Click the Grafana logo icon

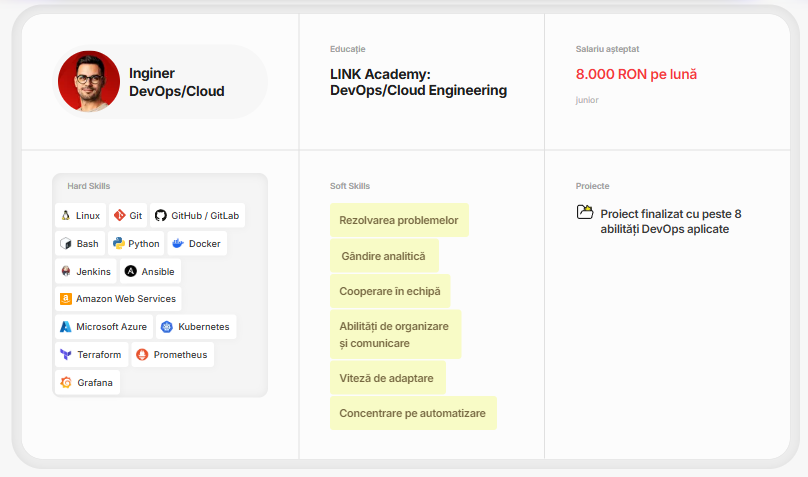click(66, 382)
